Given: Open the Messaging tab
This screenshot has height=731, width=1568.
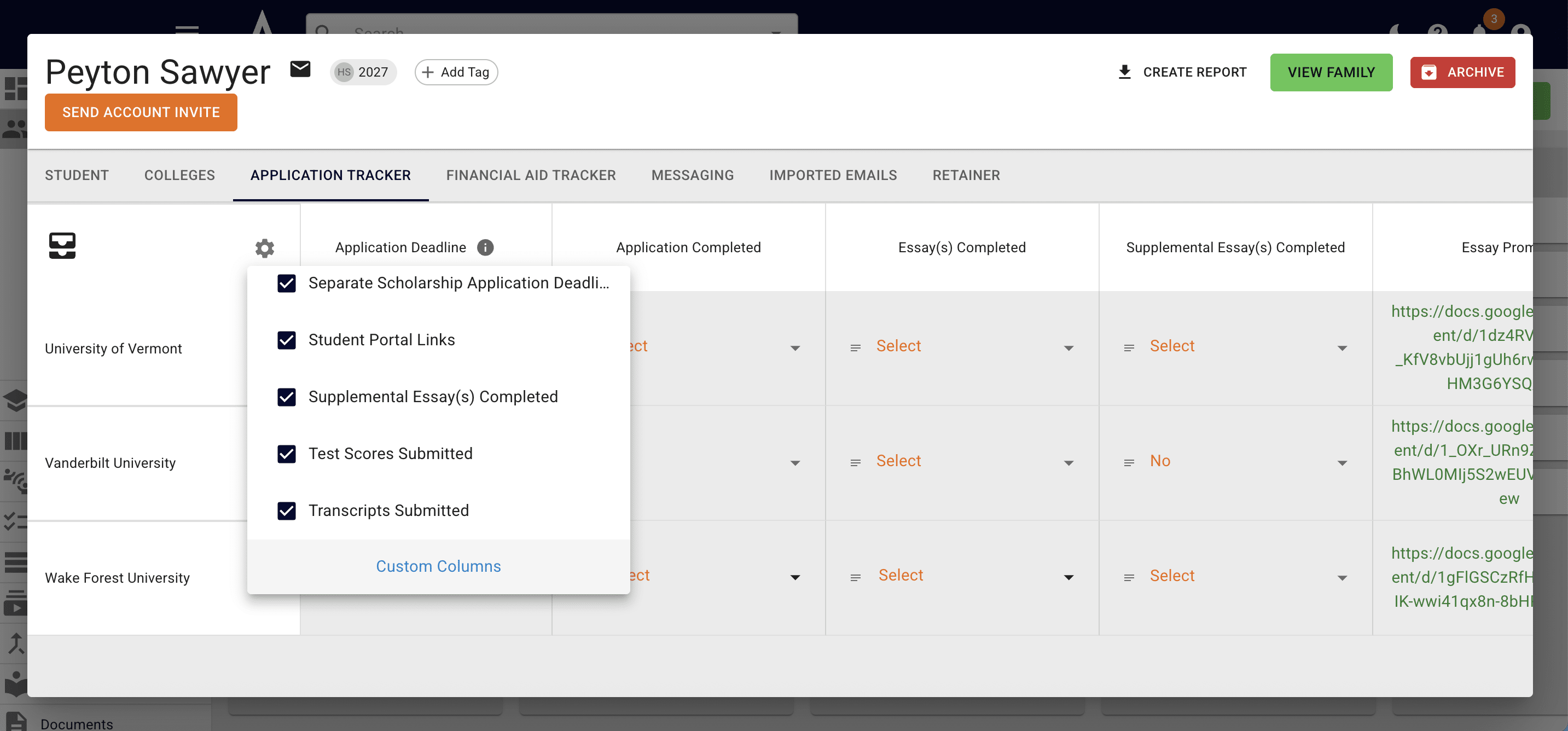Looking at the screenshot, I should click(x=693, y=175).
